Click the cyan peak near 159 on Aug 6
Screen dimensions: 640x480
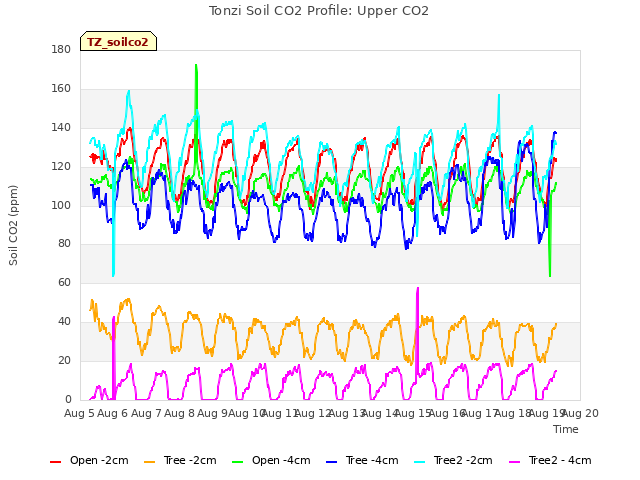tap(129, 91)
